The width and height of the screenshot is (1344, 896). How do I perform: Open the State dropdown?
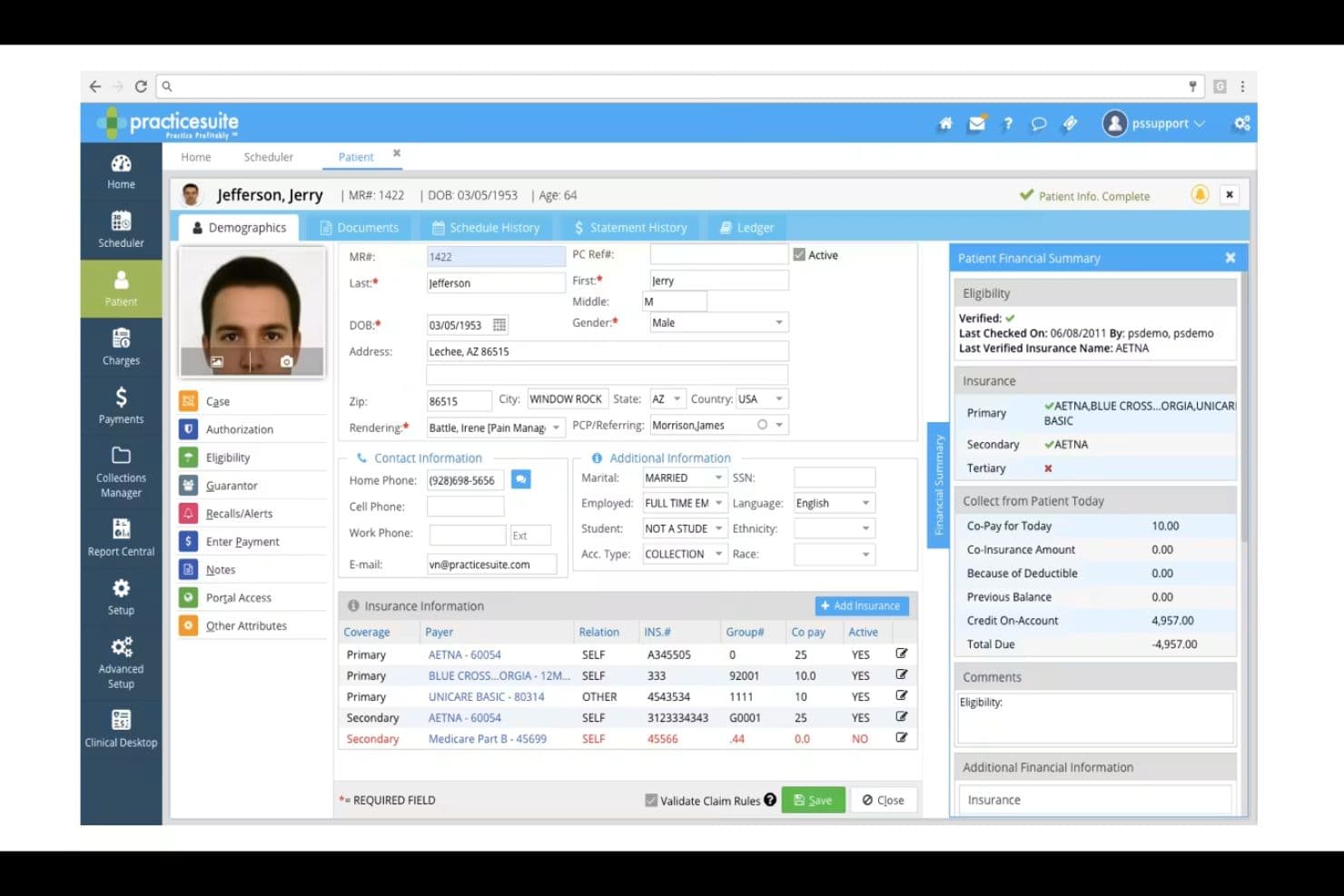(667, 399)
